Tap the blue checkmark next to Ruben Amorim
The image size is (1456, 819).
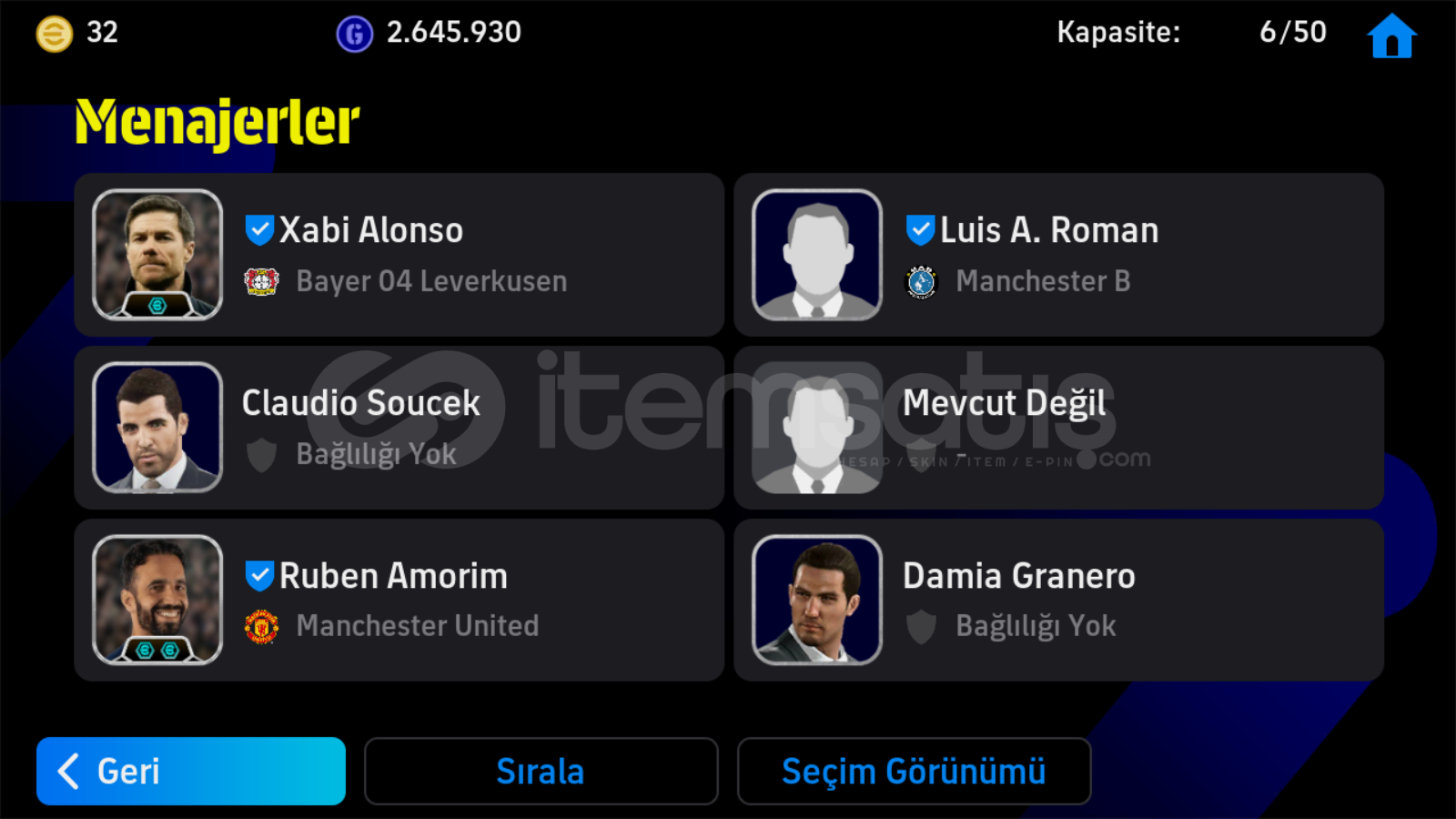[259, 575]
